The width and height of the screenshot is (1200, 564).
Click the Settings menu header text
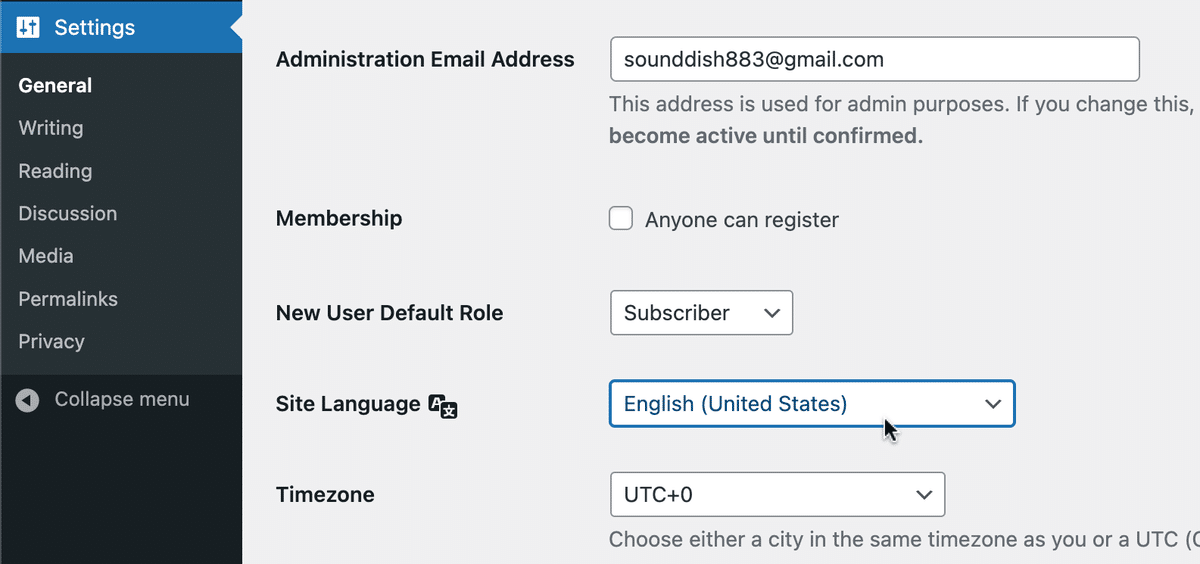pyautogui.click(x=95, y=28)
